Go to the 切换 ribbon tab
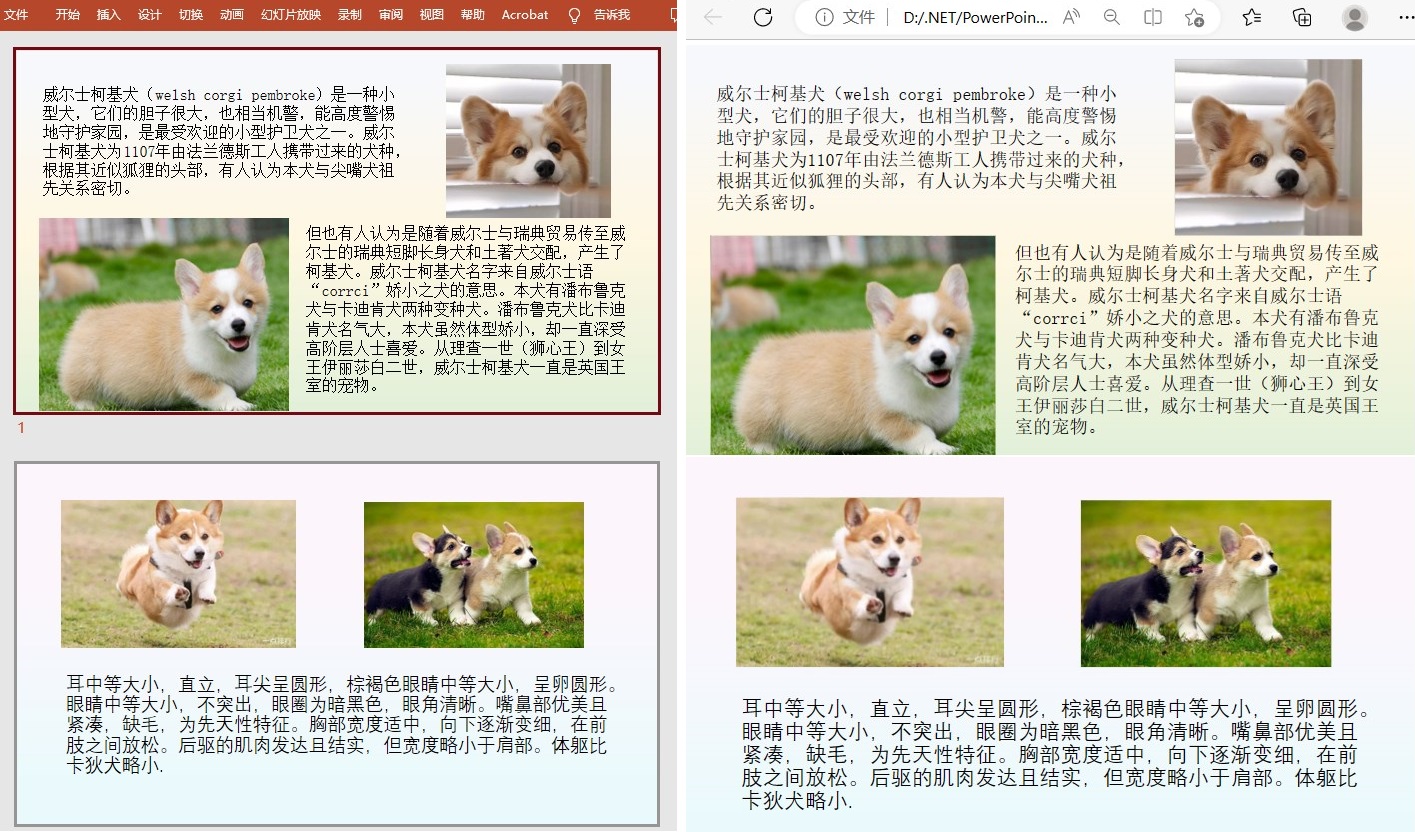Image resolution: width=1415 pixels, height=832 pixels. coord(190,15)
